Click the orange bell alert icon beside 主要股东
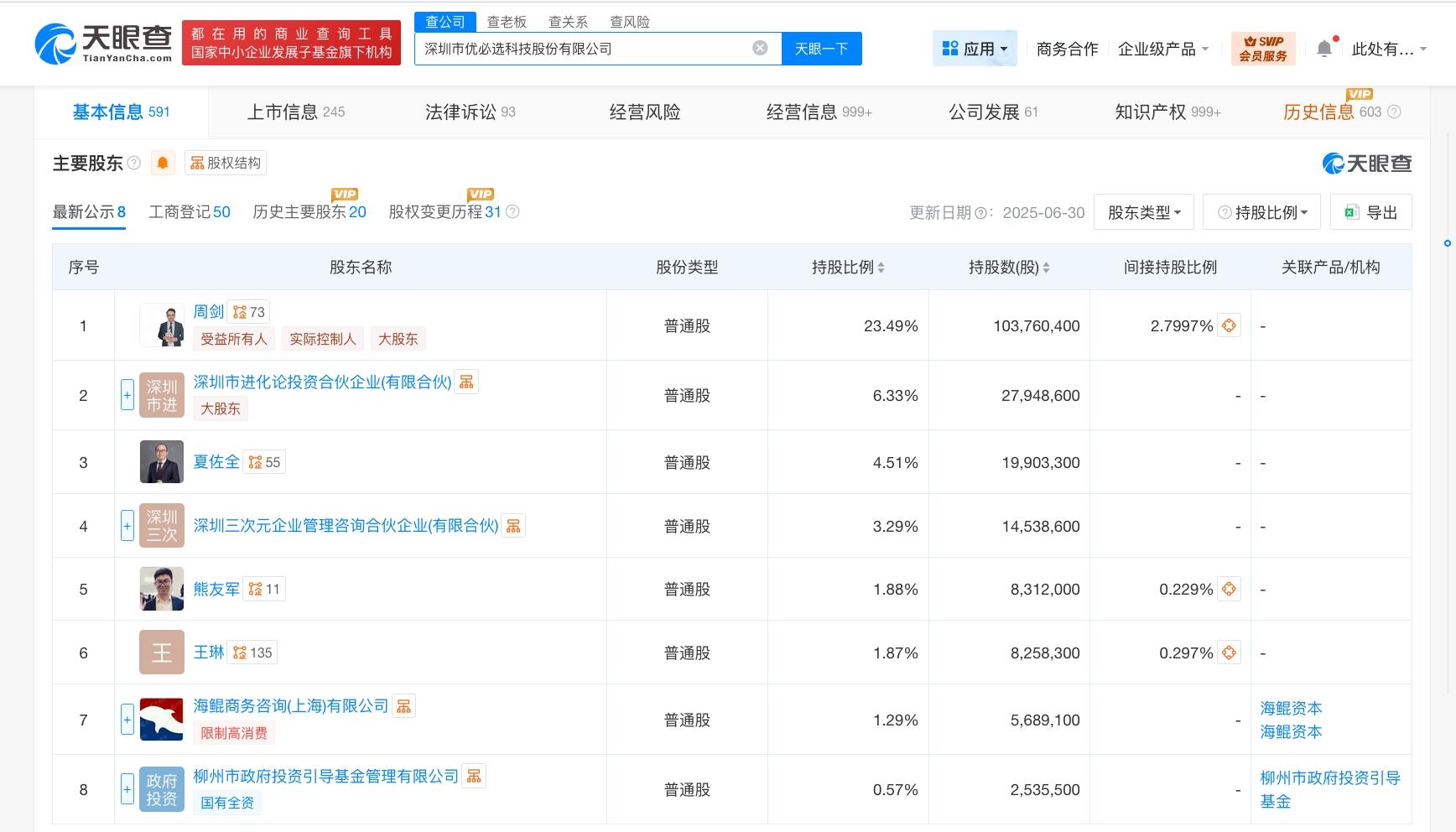 coord(163,163)
